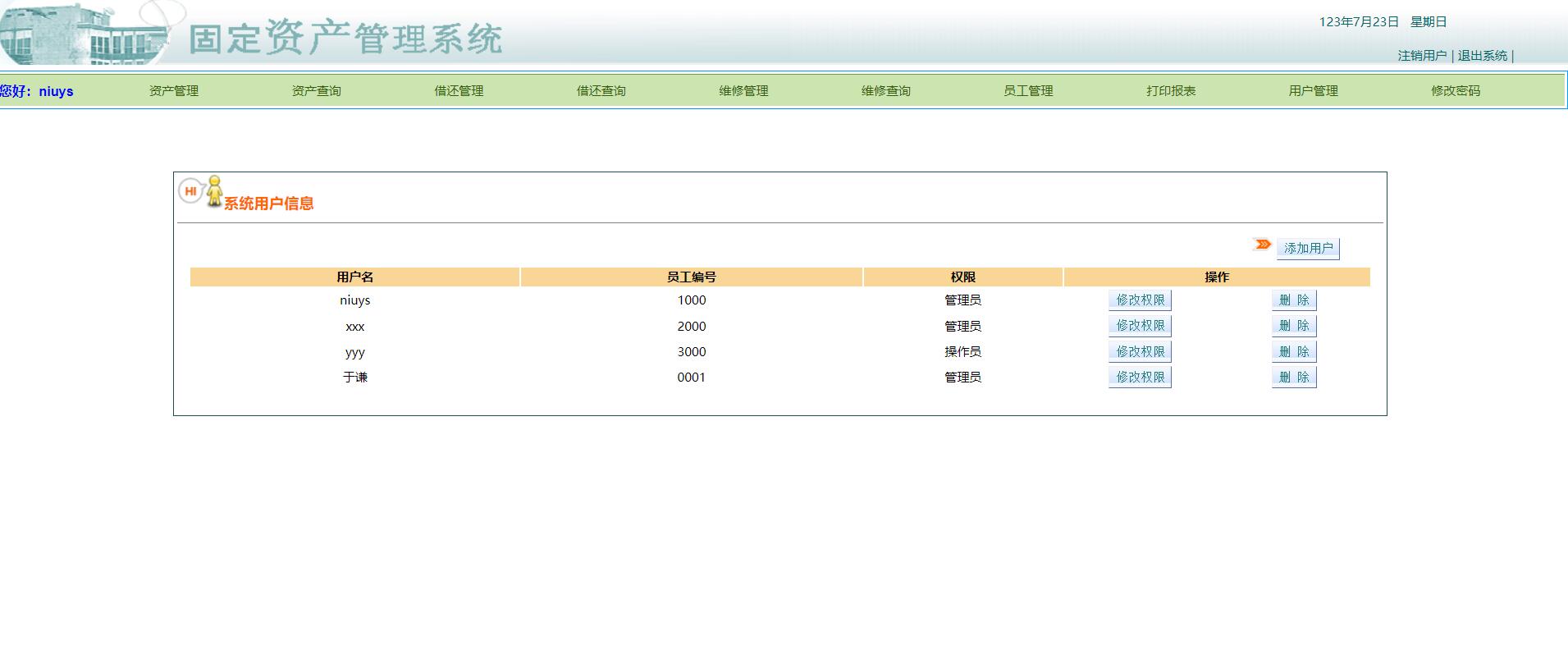Click the HI user figure icon
The width and height of the screenshot is (1568, 650).
pos(201,192)
